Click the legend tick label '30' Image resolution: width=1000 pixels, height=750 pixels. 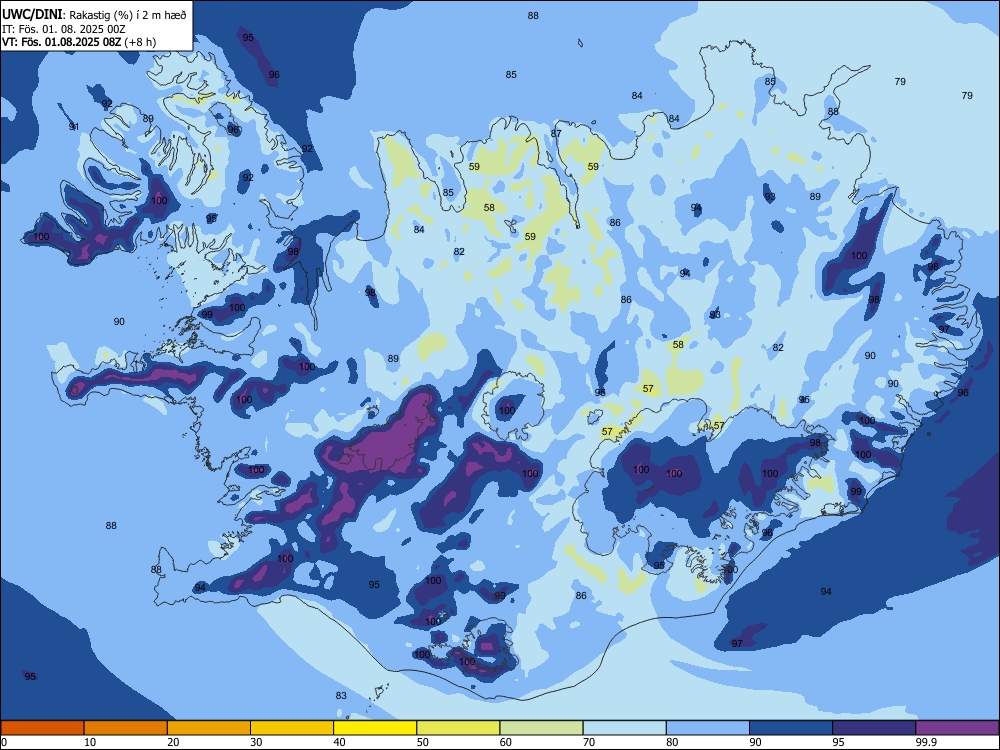[256, 742]
